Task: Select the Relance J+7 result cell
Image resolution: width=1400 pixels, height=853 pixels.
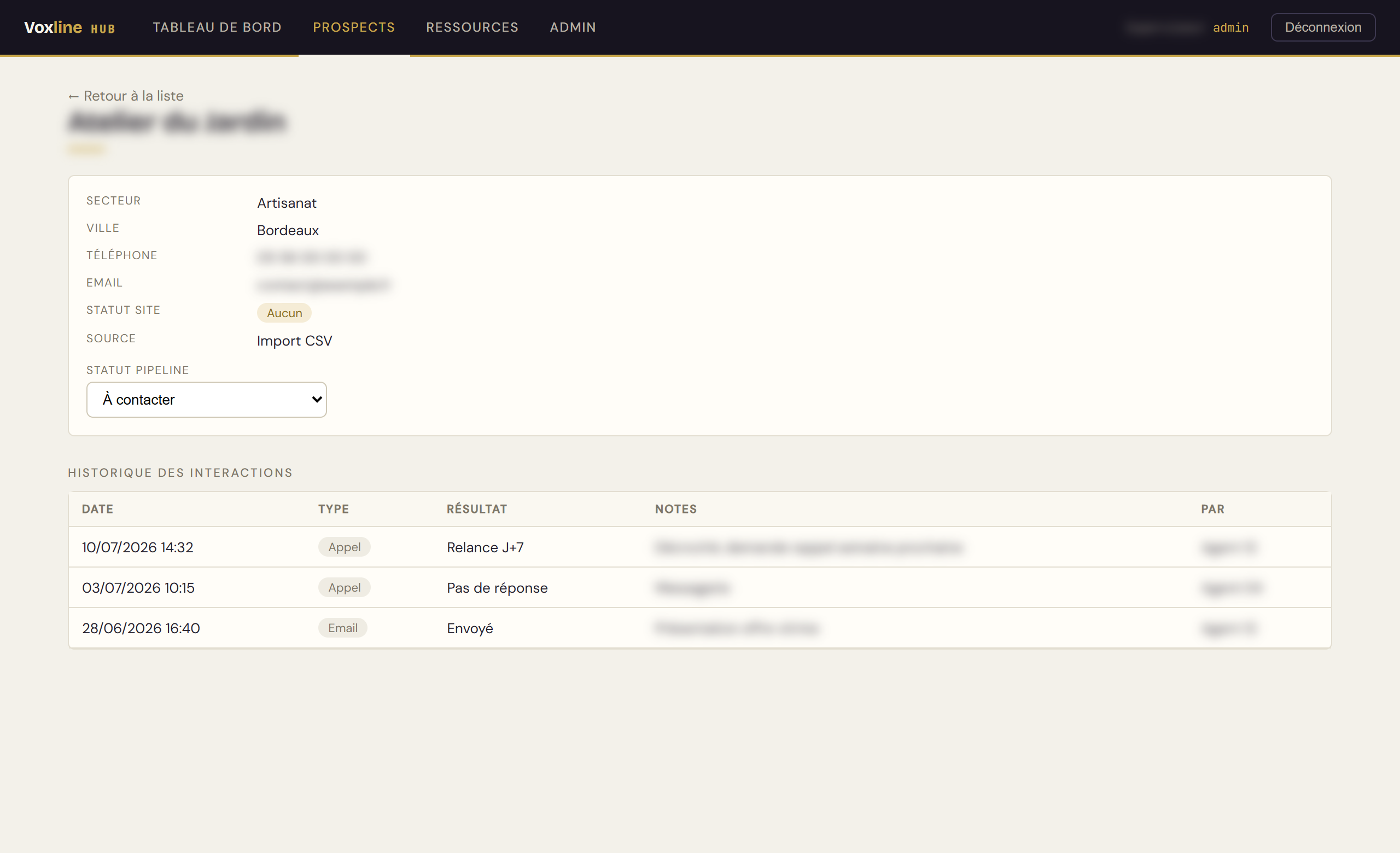Action: tap(485, 547)
